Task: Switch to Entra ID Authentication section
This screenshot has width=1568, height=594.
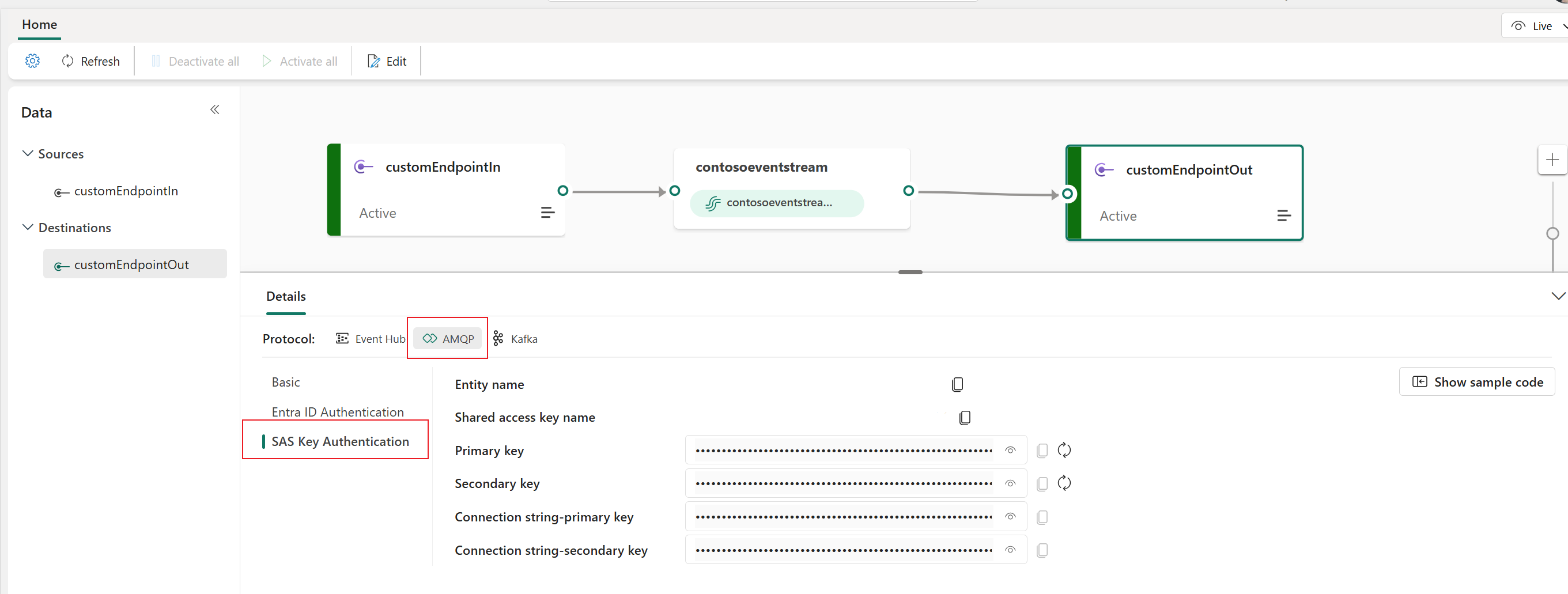Action: coord(338,411)
